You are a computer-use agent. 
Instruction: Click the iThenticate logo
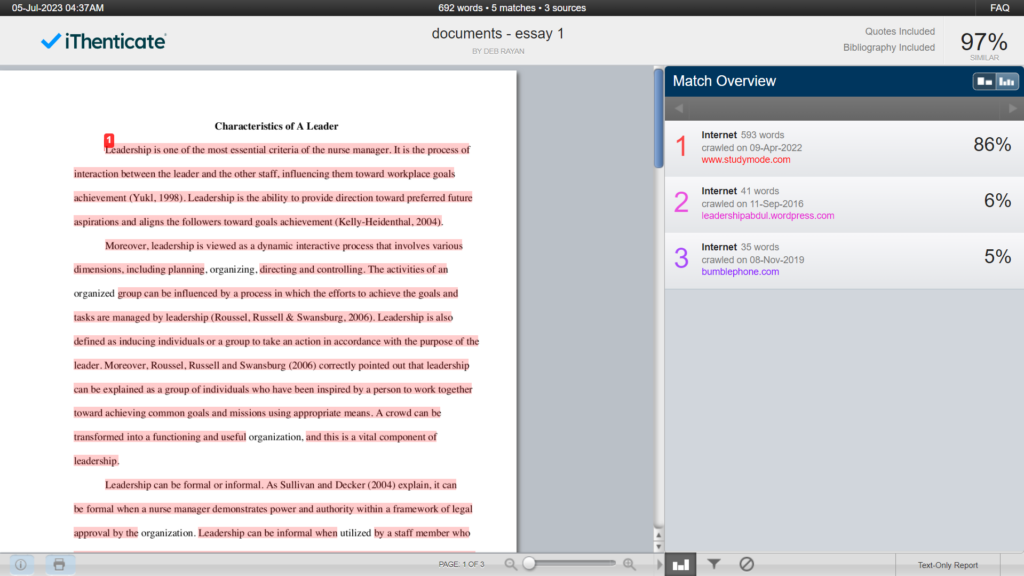pyautogui.click(x=103, y=41)
